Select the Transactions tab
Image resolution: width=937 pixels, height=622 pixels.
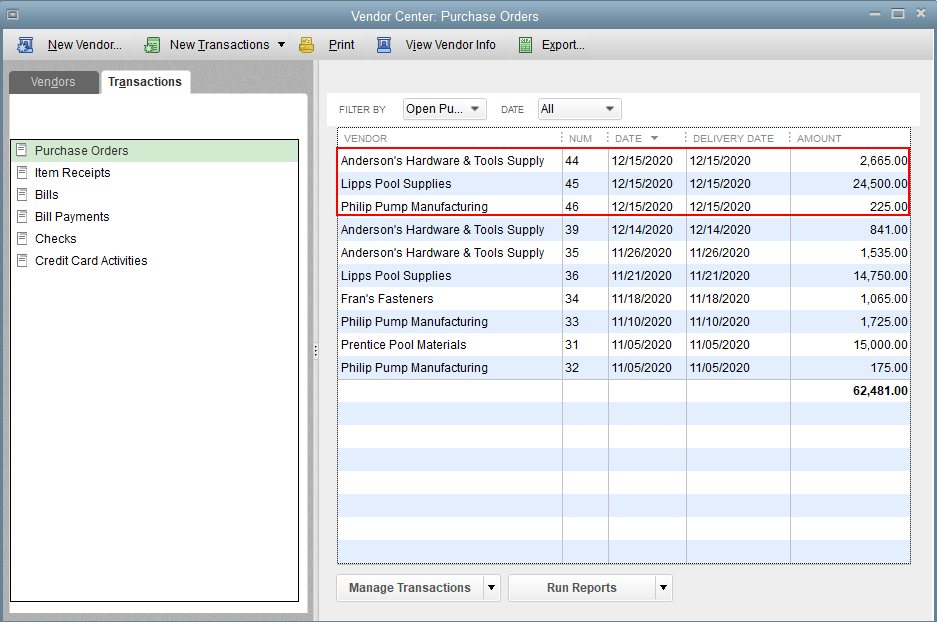click(x=145, y=82)
